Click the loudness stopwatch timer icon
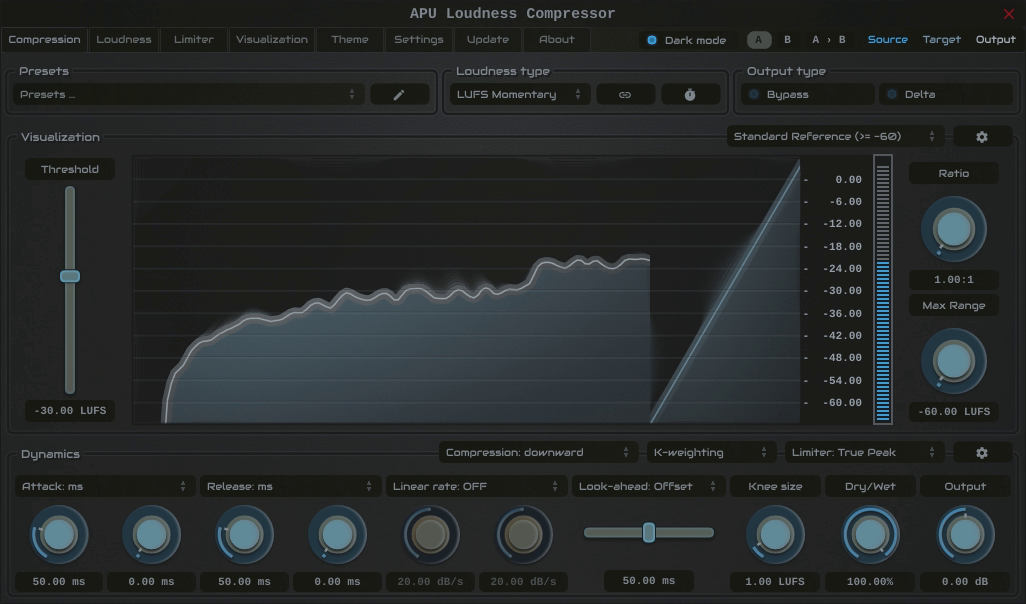Image resolution: width=1026 pixels, height=604 pixels. pos(690,95)
